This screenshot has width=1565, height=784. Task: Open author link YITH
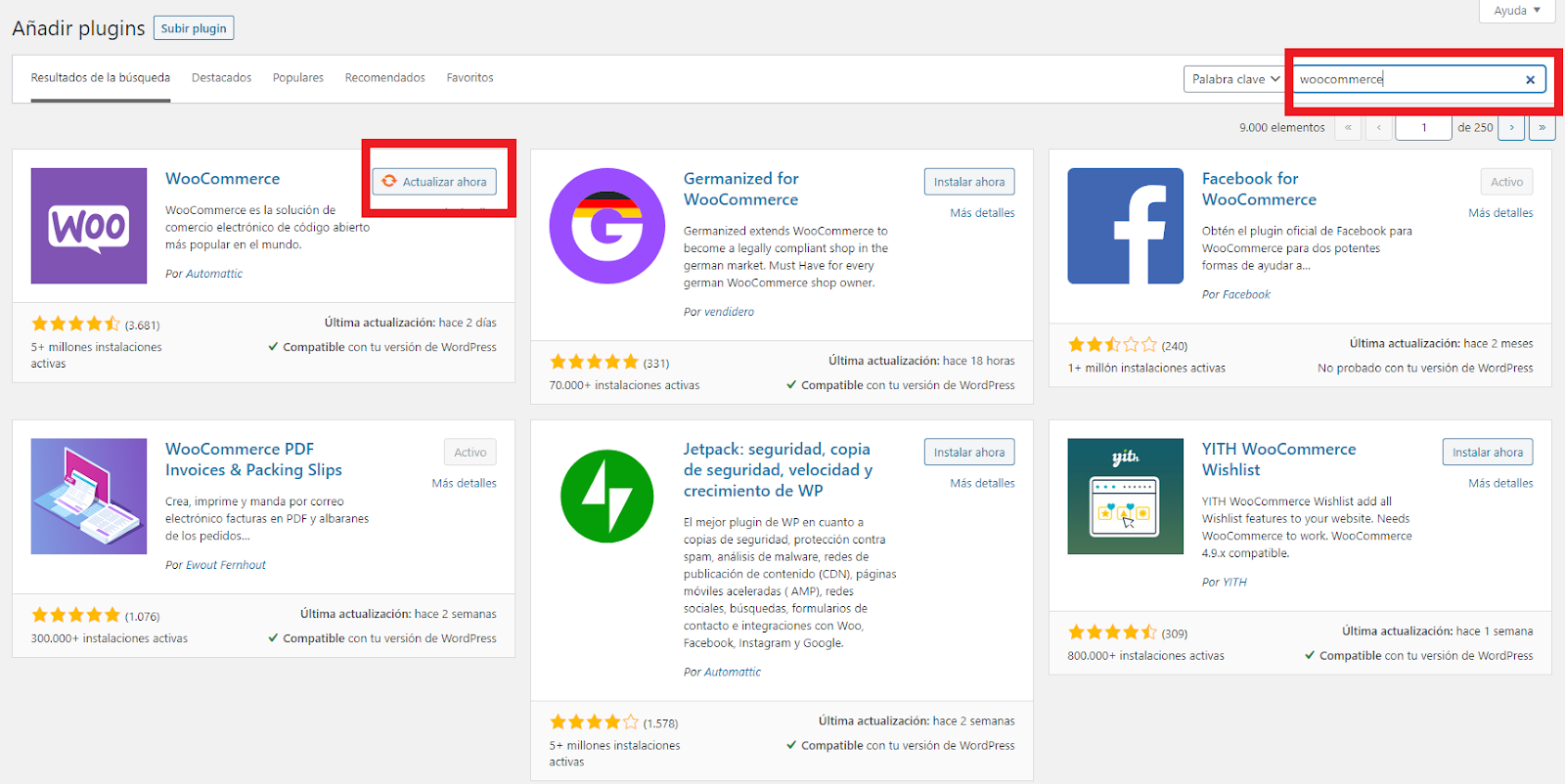coord(1235,583)
